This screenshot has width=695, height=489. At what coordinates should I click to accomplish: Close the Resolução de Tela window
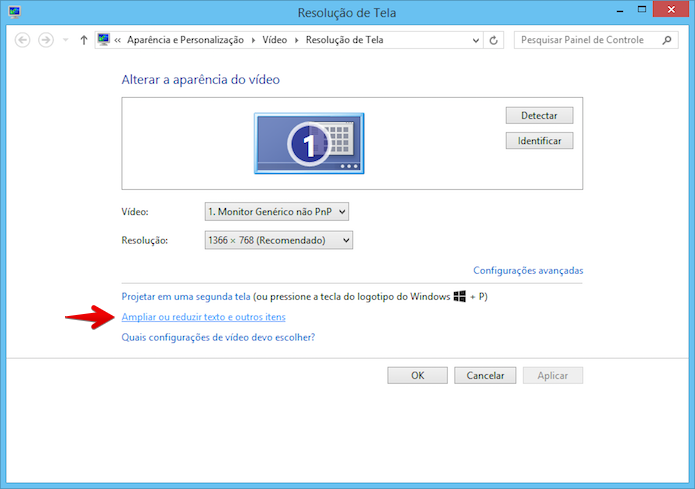pyautogui.click(x=671, y=9)
